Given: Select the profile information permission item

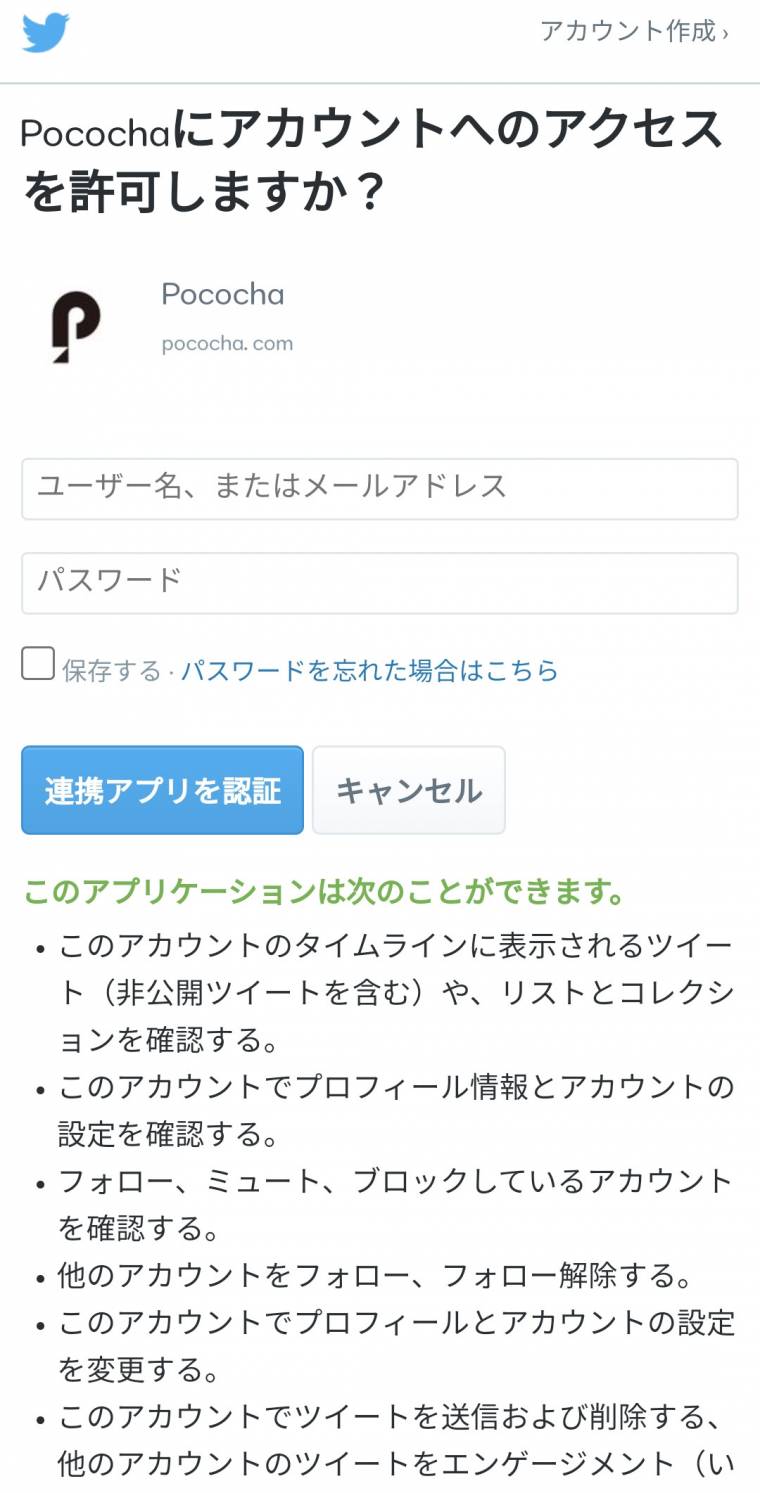Looking at the screenshot, I should tap(395, 1110).
